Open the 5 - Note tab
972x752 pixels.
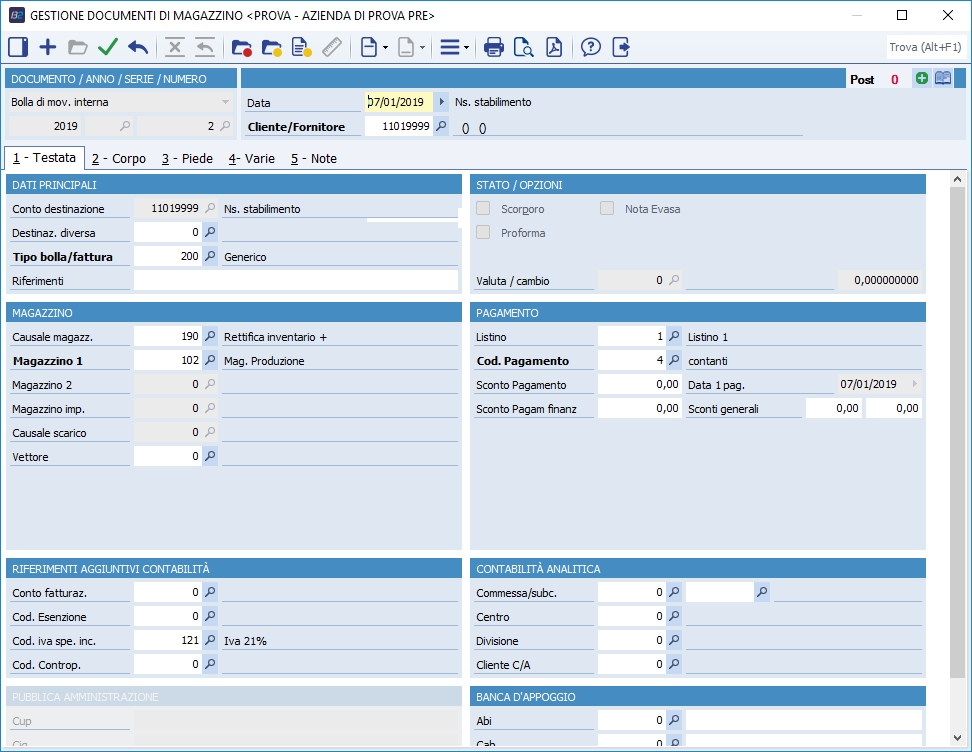click(313, 158)
